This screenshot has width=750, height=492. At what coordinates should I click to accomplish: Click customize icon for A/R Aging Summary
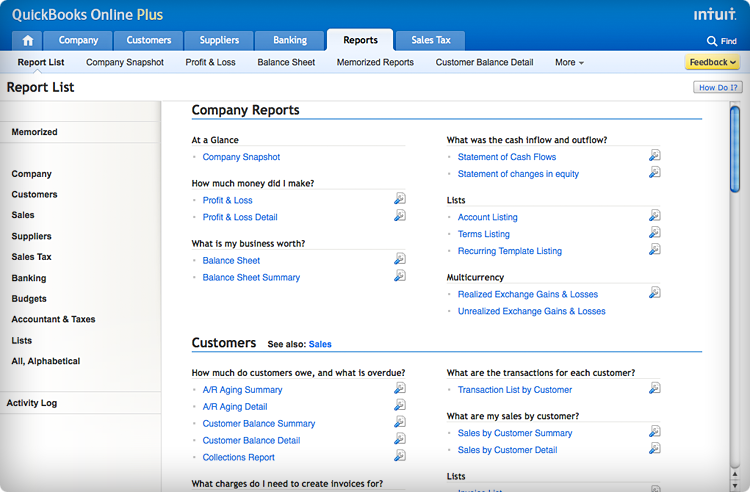tap(400, 388)
